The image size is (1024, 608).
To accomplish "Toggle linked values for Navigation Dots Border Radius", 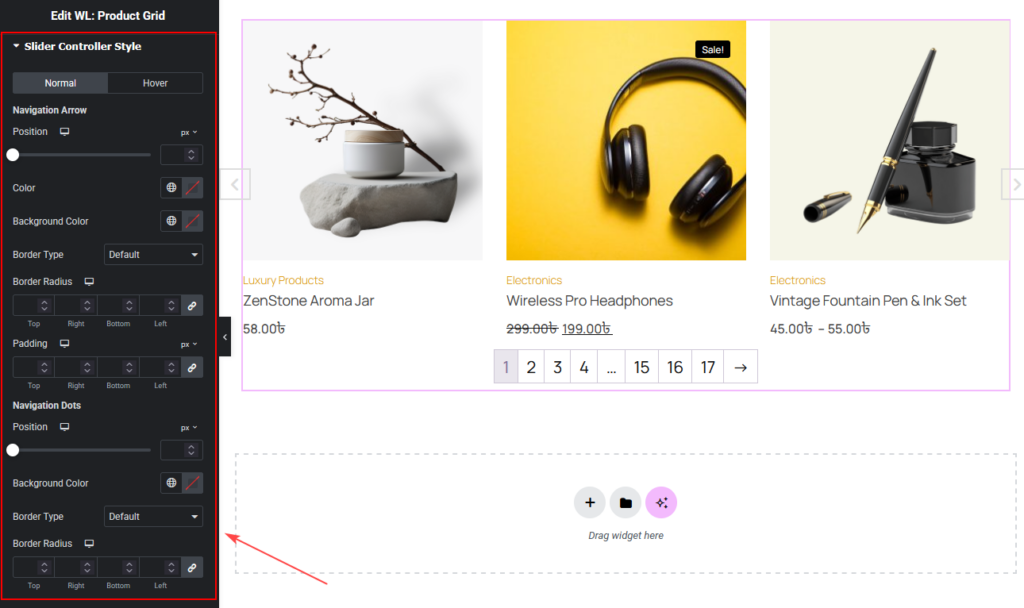I will pyautogui.click(x=192, y=568).
